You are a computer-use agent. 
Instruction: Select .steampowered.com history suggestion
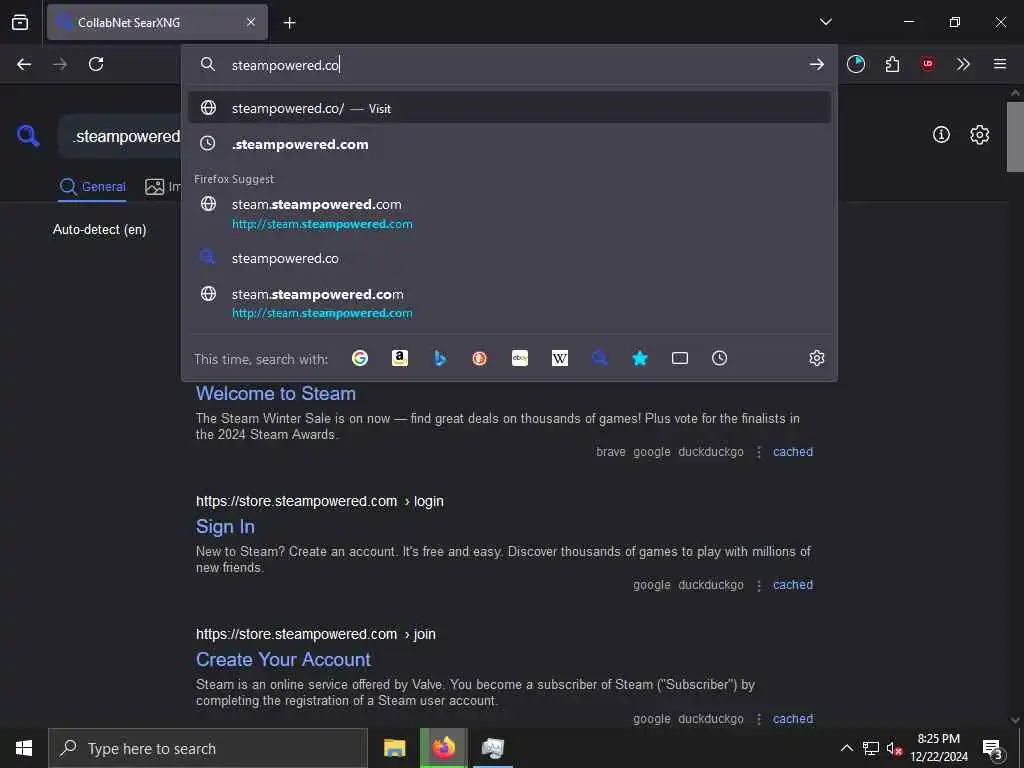(x=509, y=144)
